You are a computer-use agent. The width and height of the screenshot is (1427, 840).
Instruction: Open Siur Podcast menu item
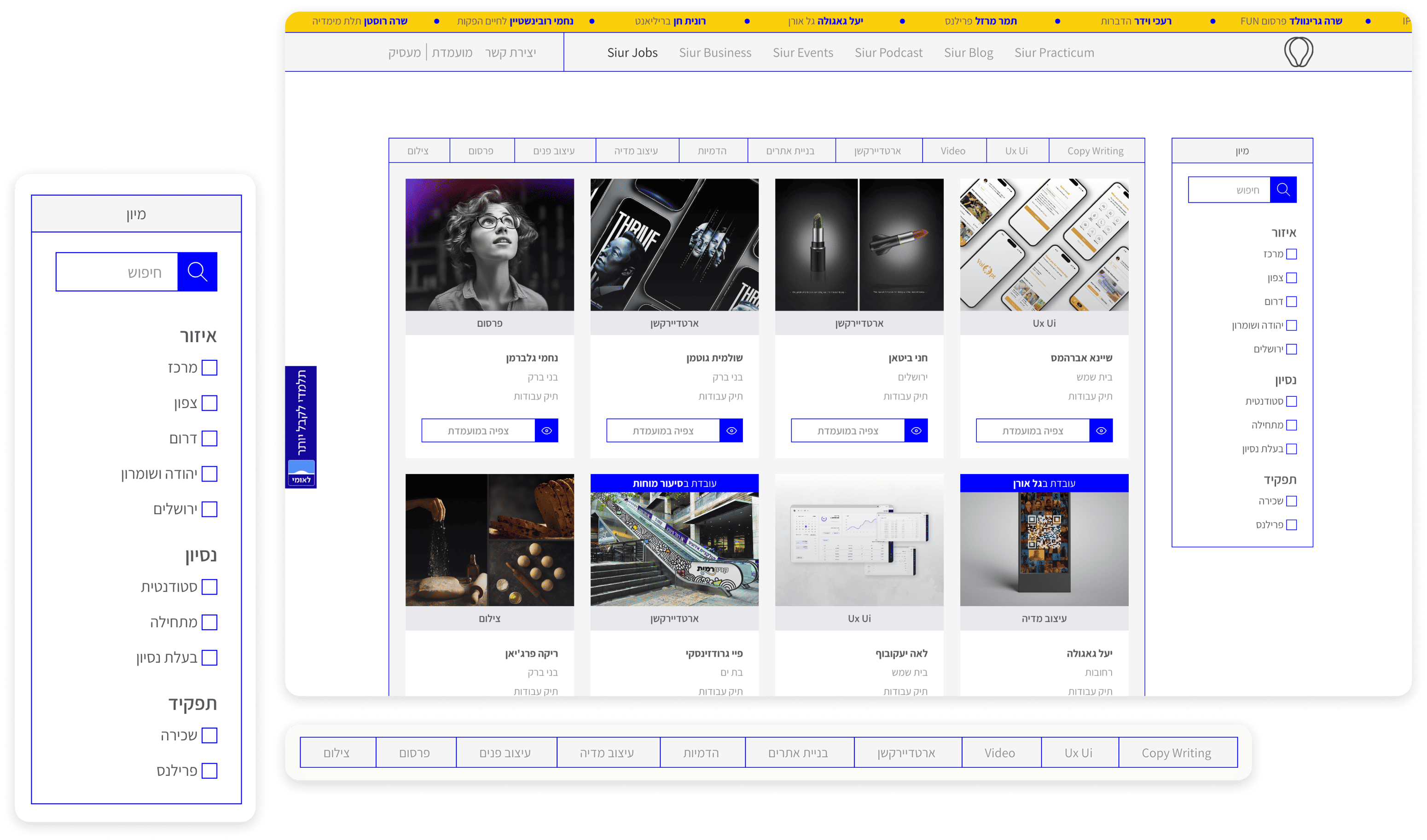(888, 52)
